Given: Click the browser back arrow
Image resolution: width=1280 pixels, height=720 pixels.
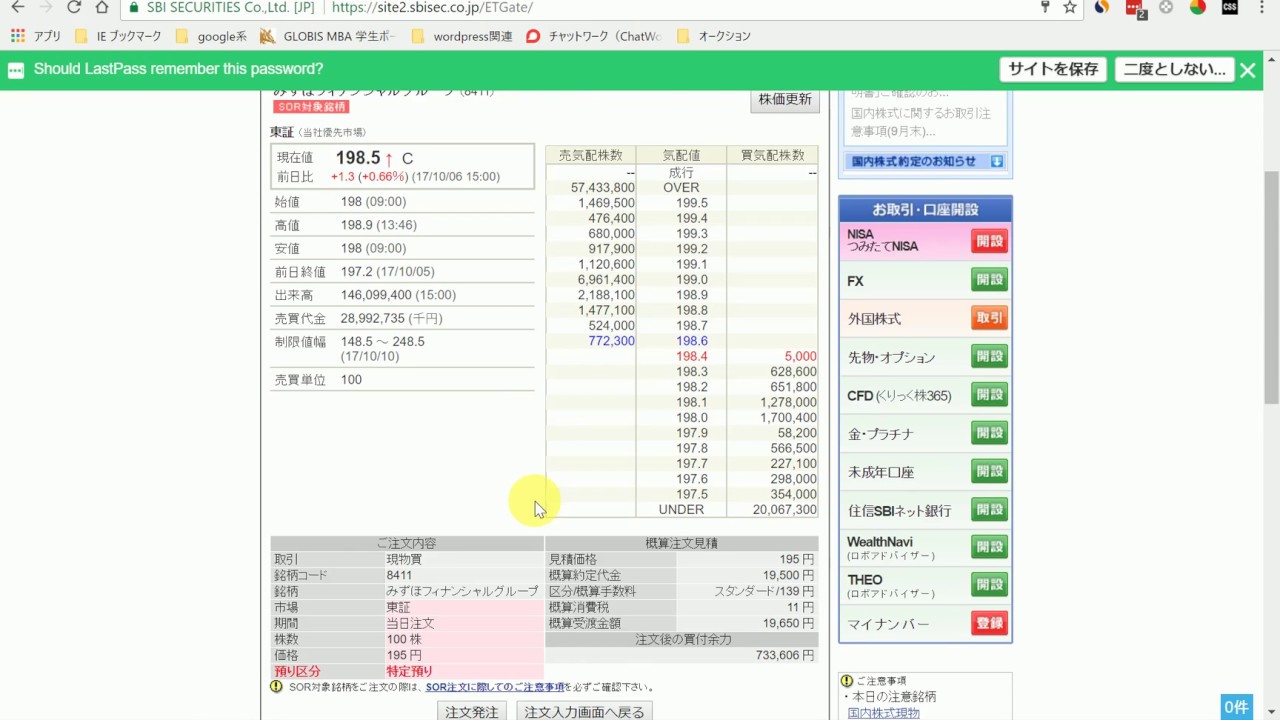Looking at the screenshot, I should (x=17, y=7).
